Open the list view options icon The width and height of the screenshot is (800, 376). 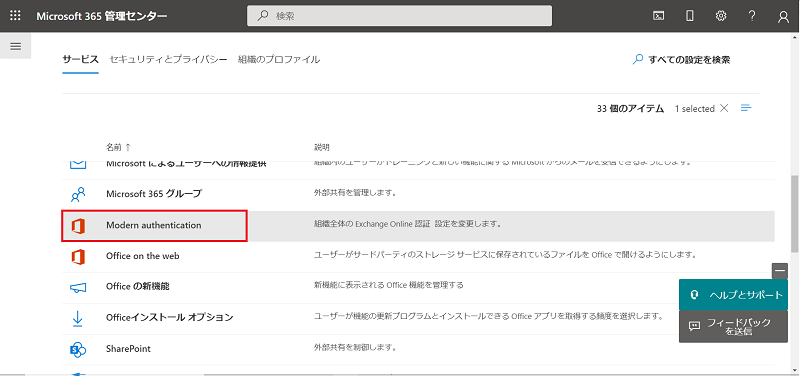(746, 108)
